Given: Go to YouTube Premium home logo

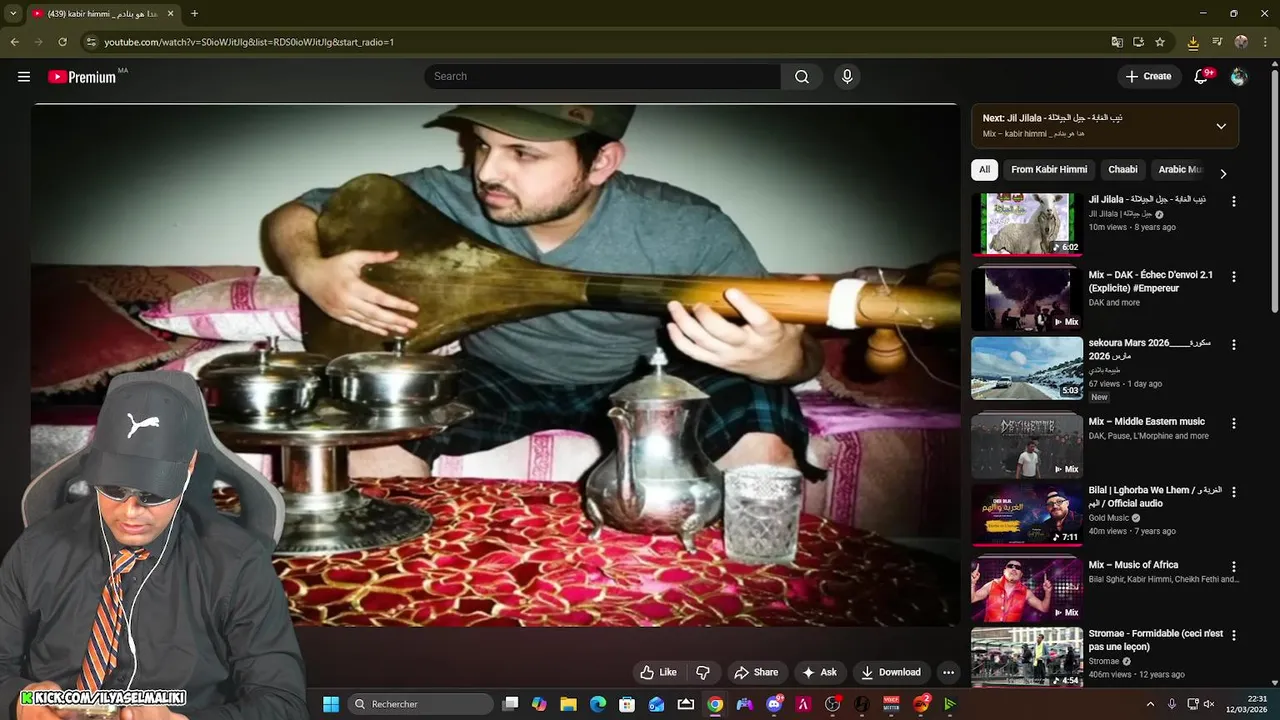Looking at the screenshot, I should pos(83,77).
